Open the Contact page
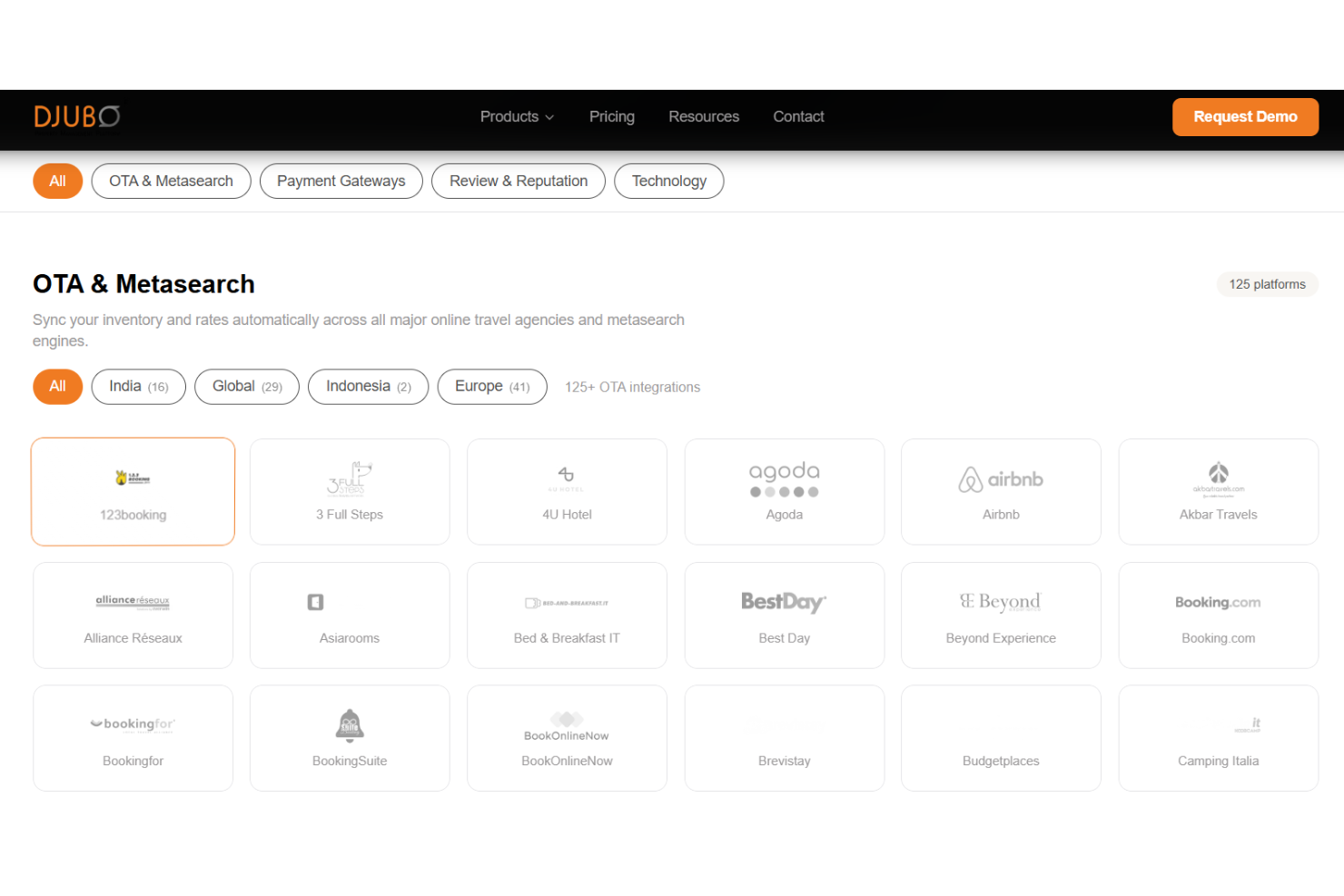The width and height of the screenshot is (1344, 896). [798, 117]
